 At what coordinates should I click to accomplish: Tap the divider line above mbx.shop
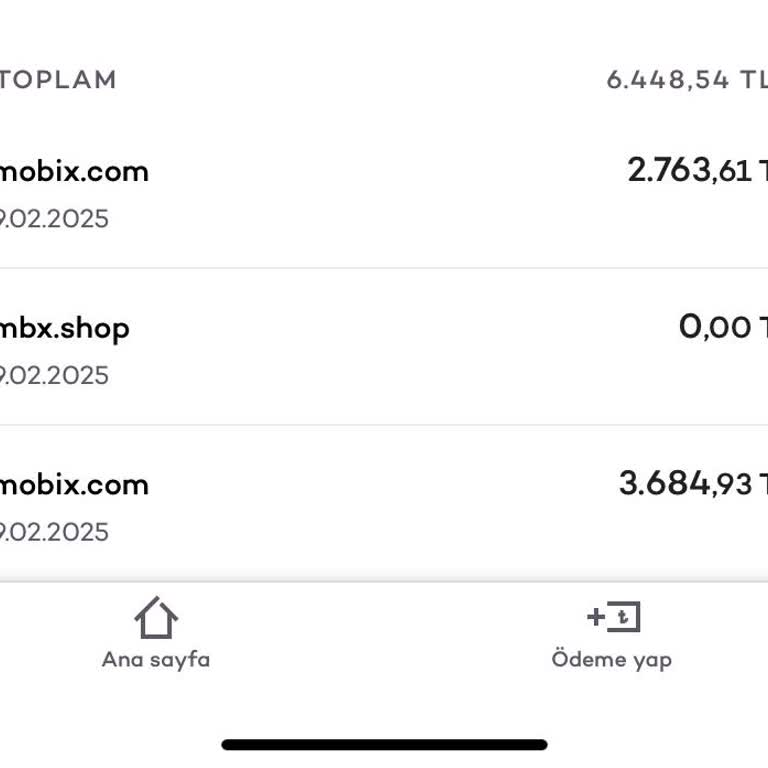pyautogui.click(x=384, y=268)
